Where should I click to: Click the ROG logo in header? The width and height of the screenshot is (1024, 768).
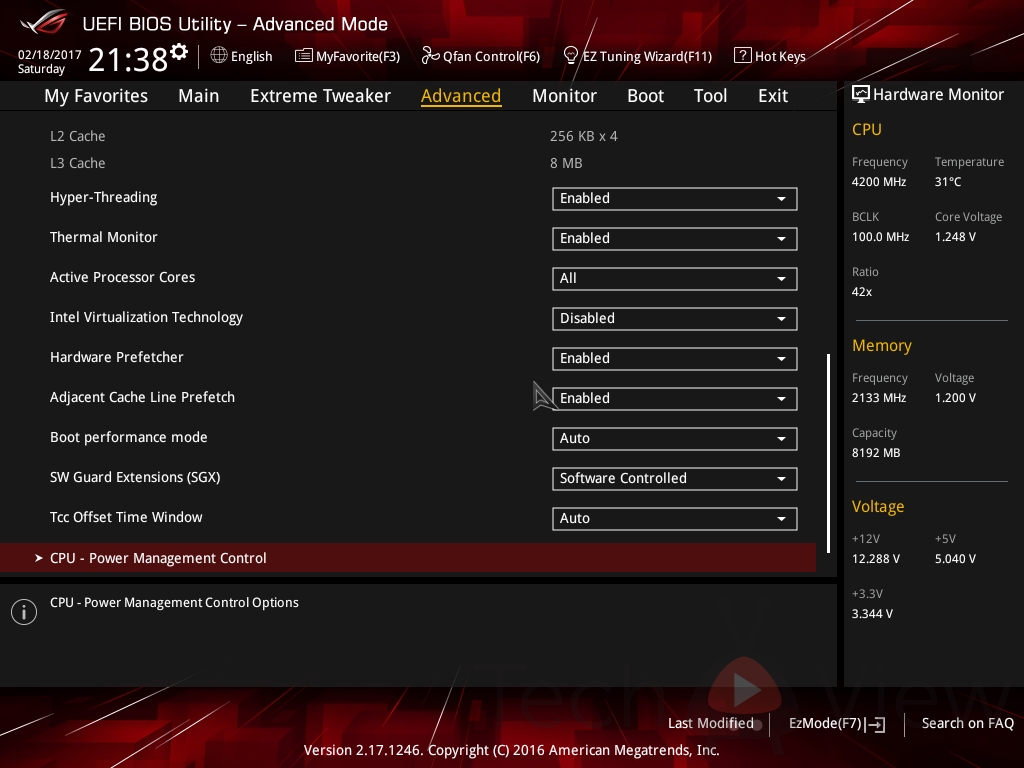44,22
